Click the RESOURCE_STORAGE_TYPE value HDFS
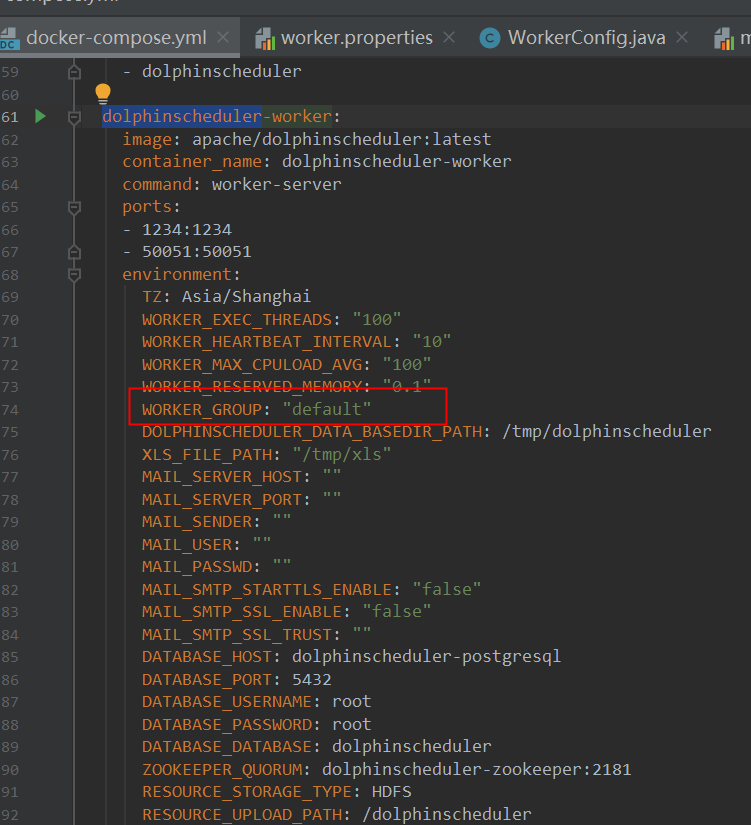The height and width of the screenshot is (825, 751). click(x=392, y=792)
